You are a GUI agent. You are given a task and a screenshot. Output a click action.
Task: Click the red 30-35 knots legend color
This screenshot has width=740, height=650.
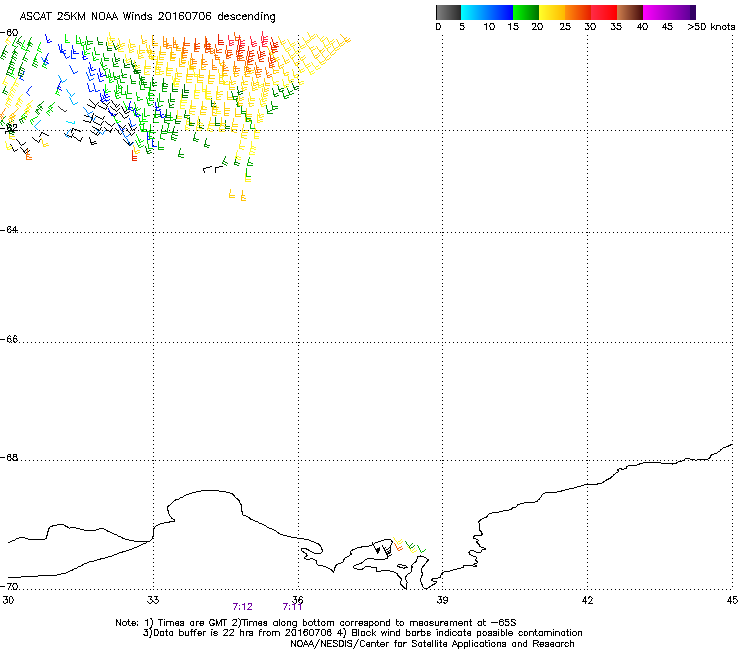[x=604, y=12]
